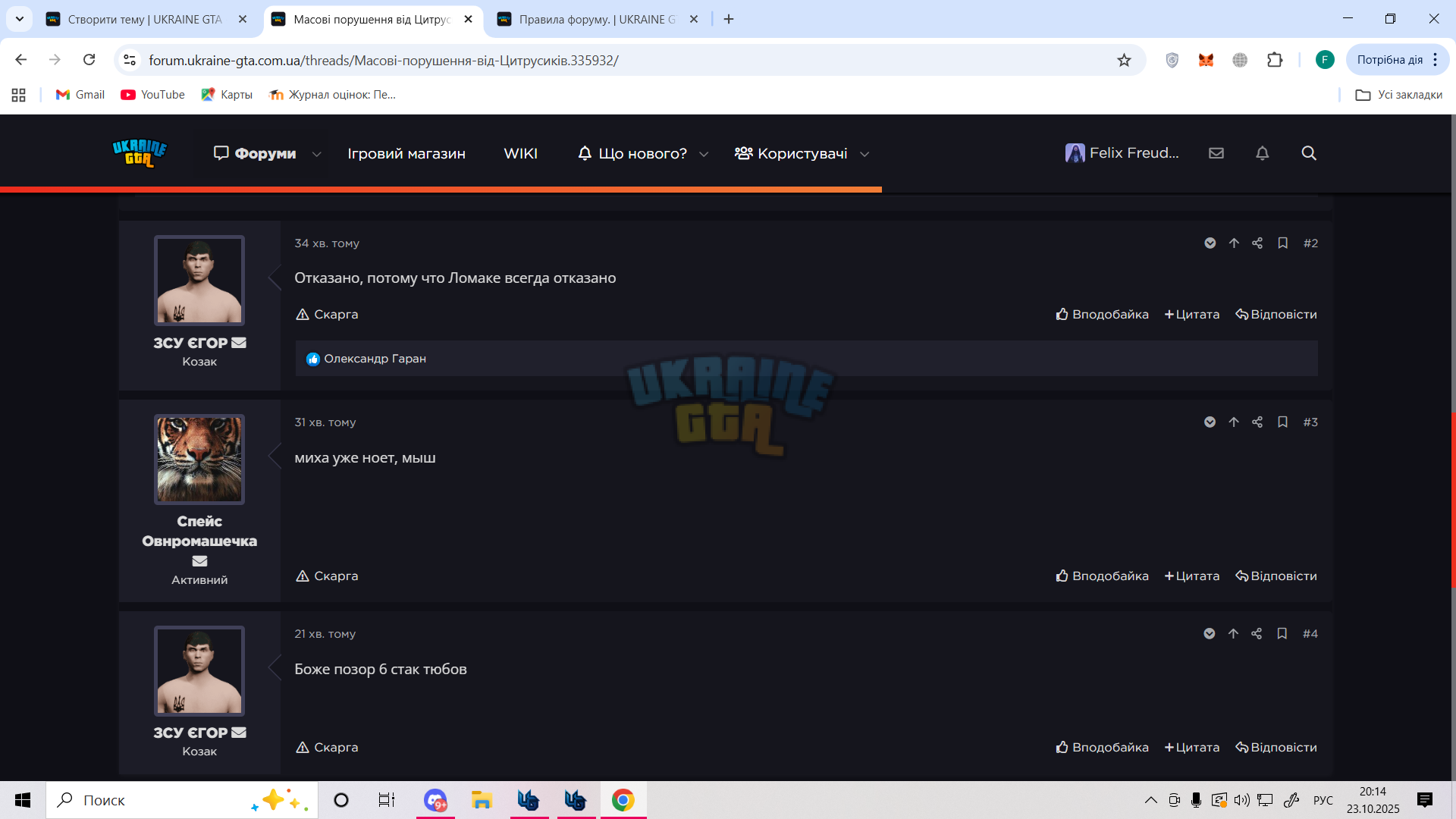
Task: Switch РУС keyboard language indicator
Action: pos(1323,800)
